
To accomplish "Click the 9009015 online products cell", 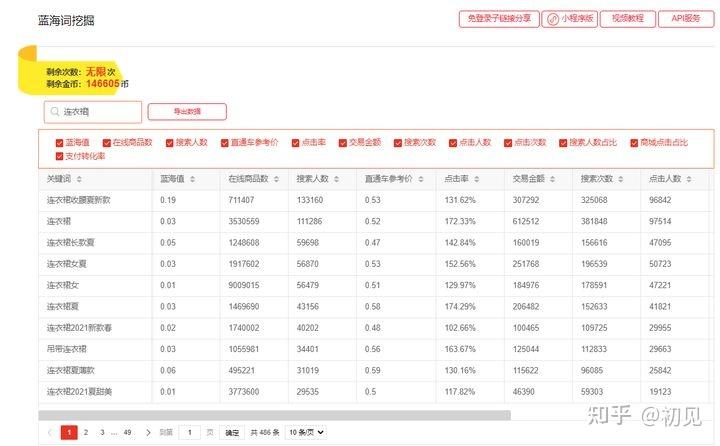I will tap(244, 285).
